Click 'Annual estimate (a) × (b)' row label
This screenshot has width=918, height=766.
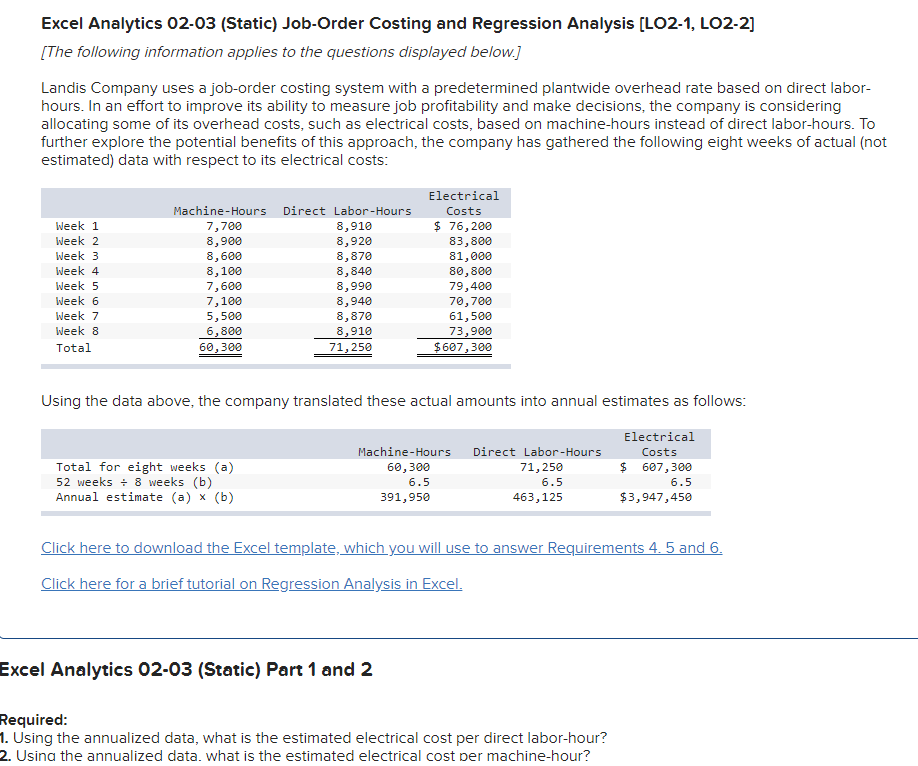145,497
